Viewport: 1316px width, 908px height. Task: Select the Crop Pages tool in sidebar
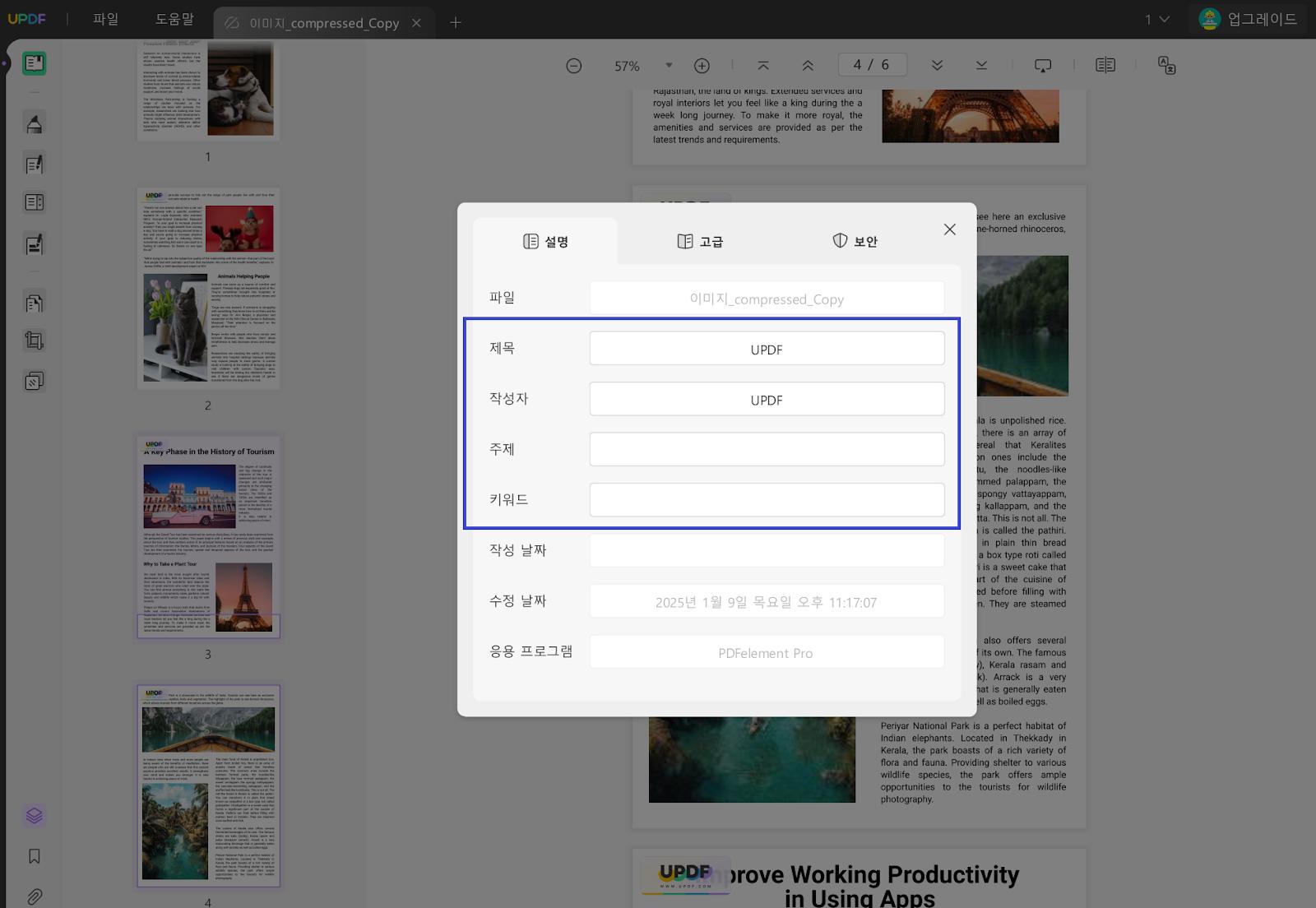coord(34,340)
